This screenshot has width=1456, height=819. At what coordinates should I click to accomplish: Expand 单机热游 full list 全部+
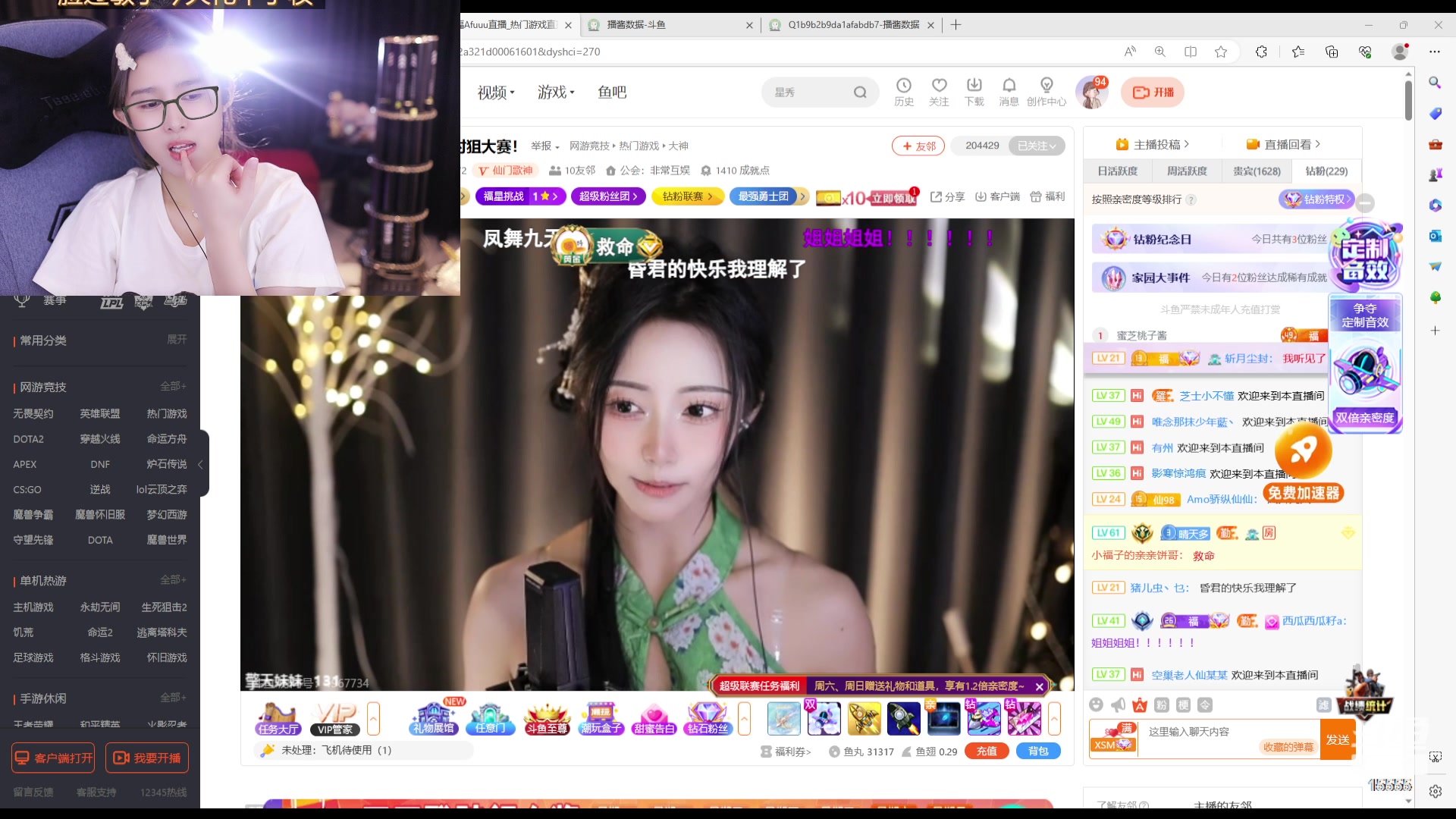[173, 580]
